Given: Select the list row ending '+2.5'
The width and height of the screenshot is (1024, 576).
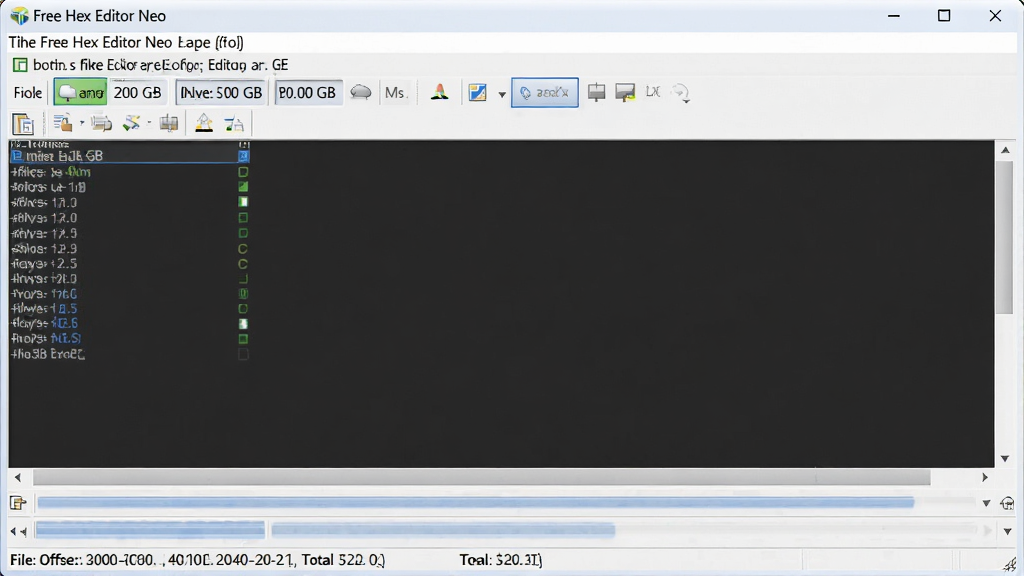Looking at the screenshot, I should click(129, 264).
